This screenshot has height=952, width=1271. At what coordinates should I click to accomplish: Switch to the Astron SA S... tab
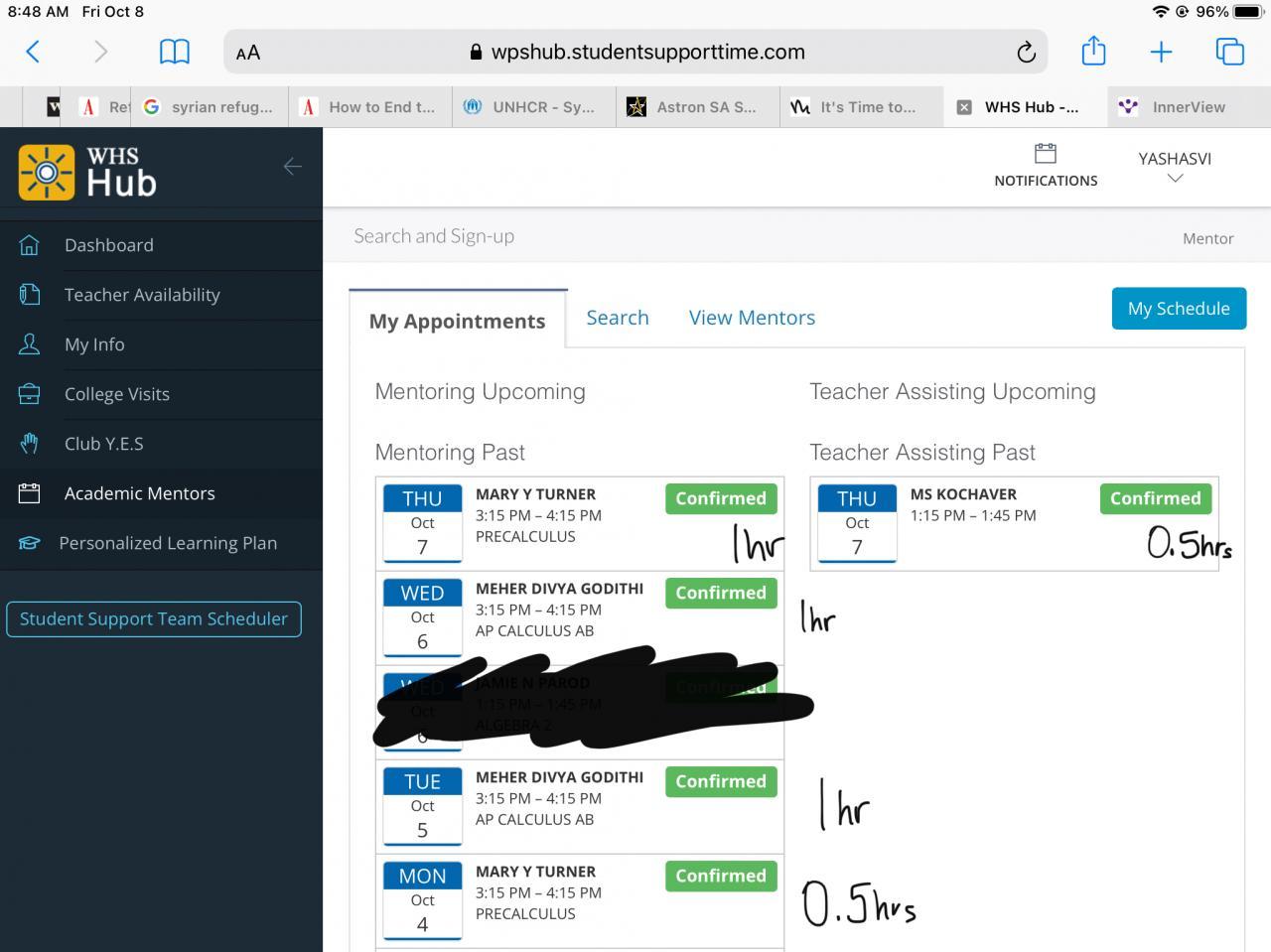click(x=697, y=107)
